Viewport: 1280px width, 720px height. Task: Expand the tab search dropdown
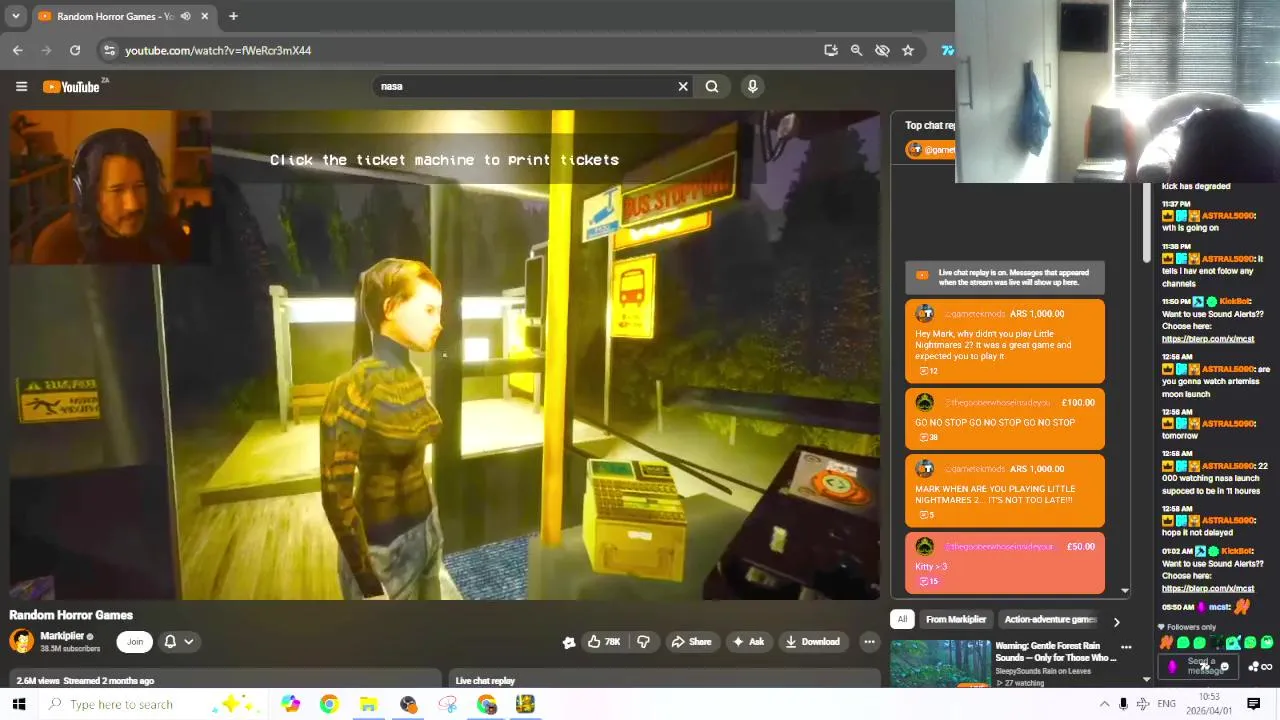[15, 16]
